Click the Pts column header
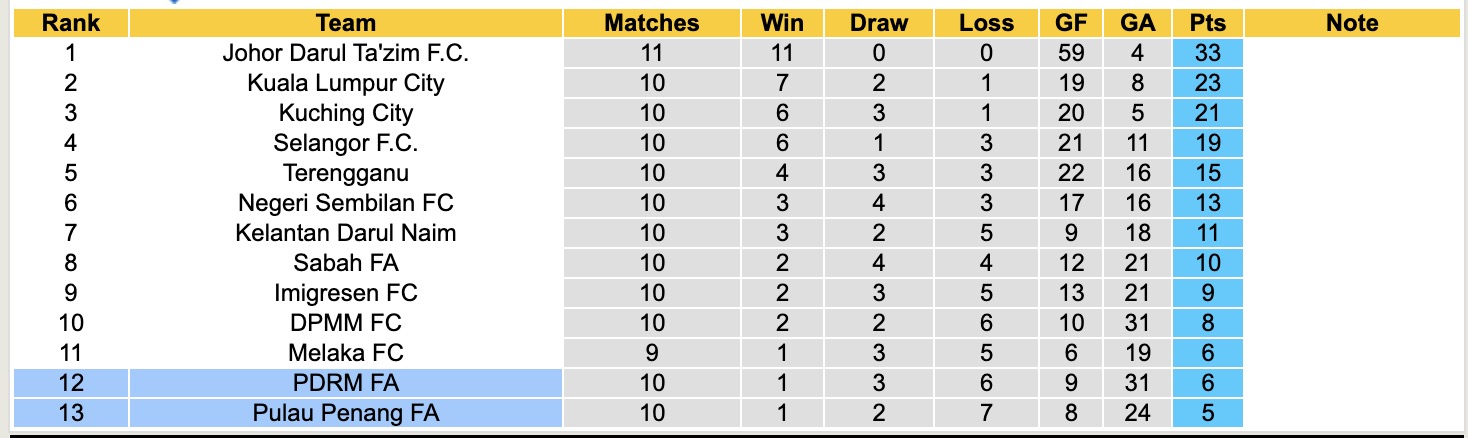This screenshot has width=1468, height=438. tap(1207, 23)
